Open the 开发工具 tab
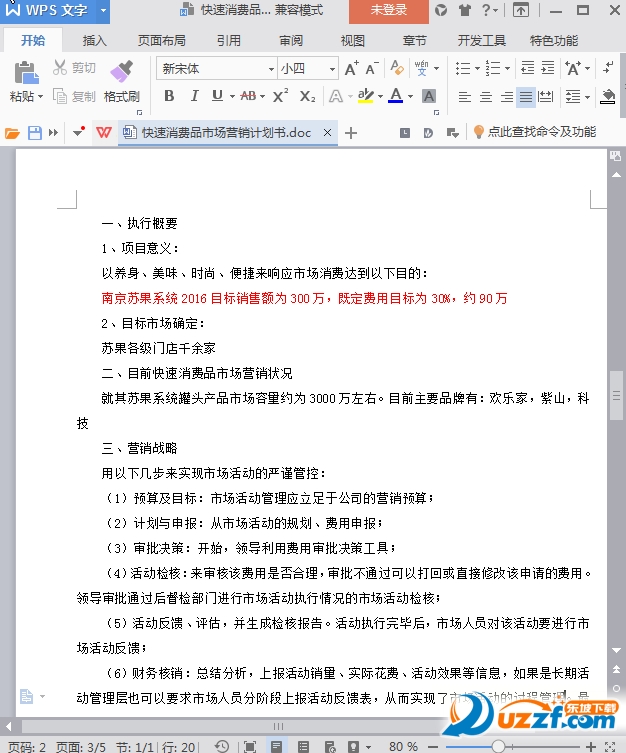Image resolution: width=626 pixels, height=753 pixels. (x=482, y=41)
